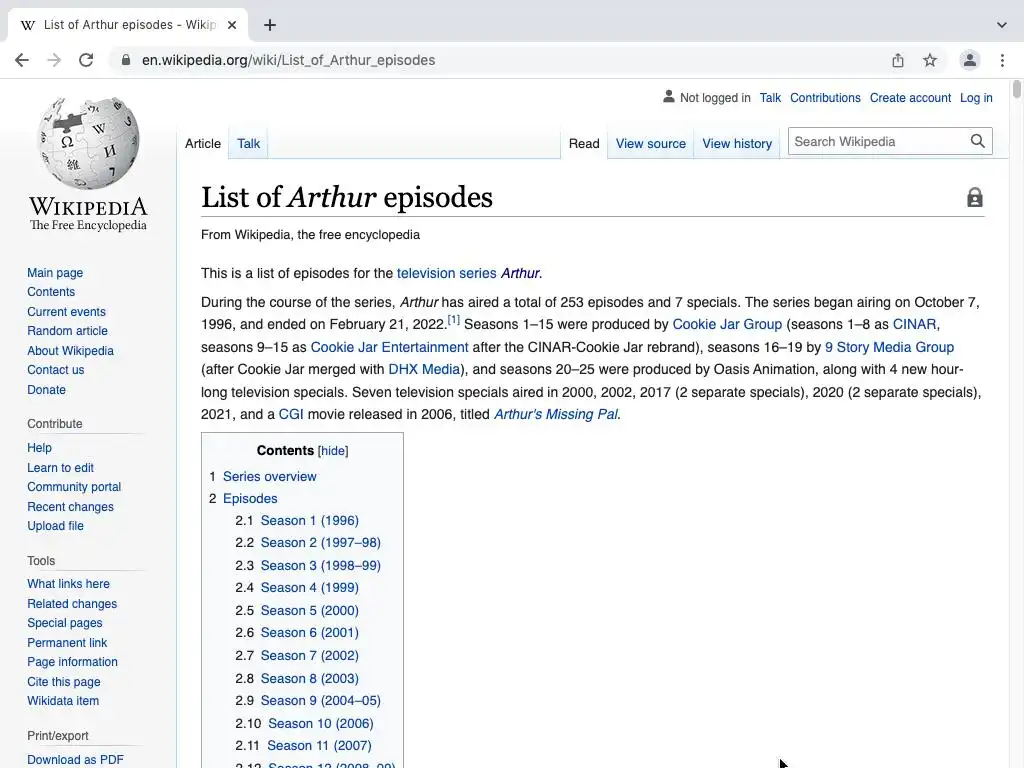This screenshot has width=1024, height=768.
Task: Open Current events in sidebar
Action: pos(66,312)
